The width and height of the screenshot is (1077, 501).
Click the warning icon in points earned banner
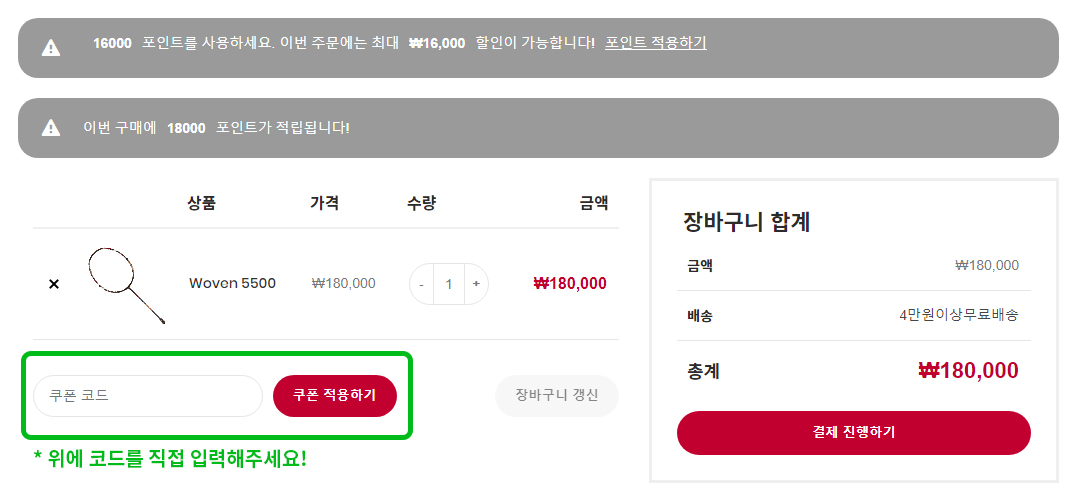pyautogui.click(x=51, y=128)
